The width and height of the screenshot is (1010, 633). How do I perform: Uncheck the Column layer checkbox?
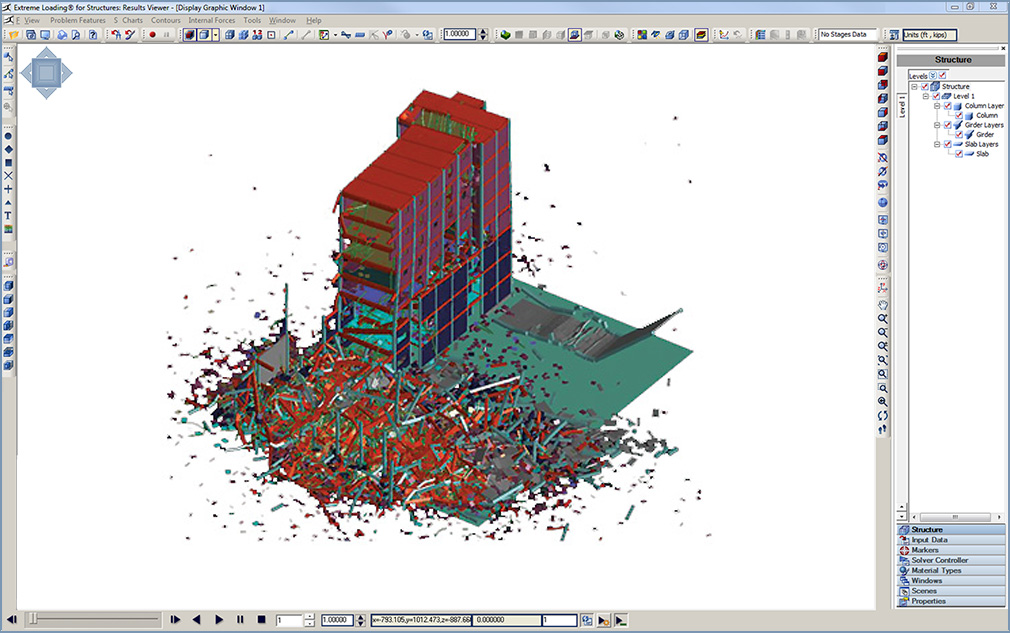(x=947, y=106)
